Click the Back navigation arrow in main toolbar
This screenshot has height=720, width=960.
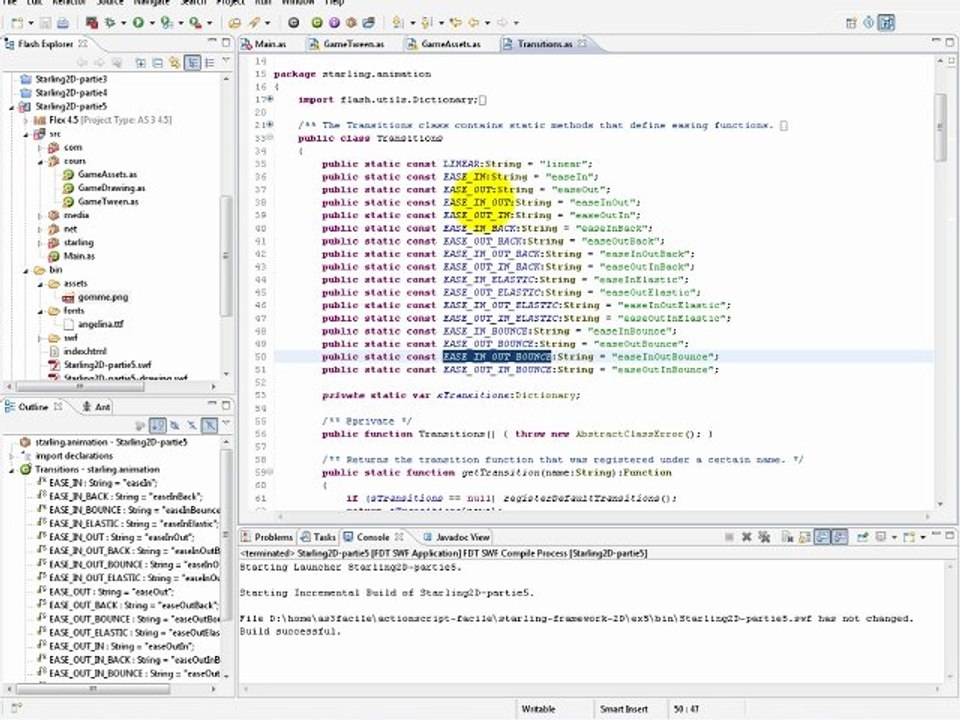coord(473,23)
